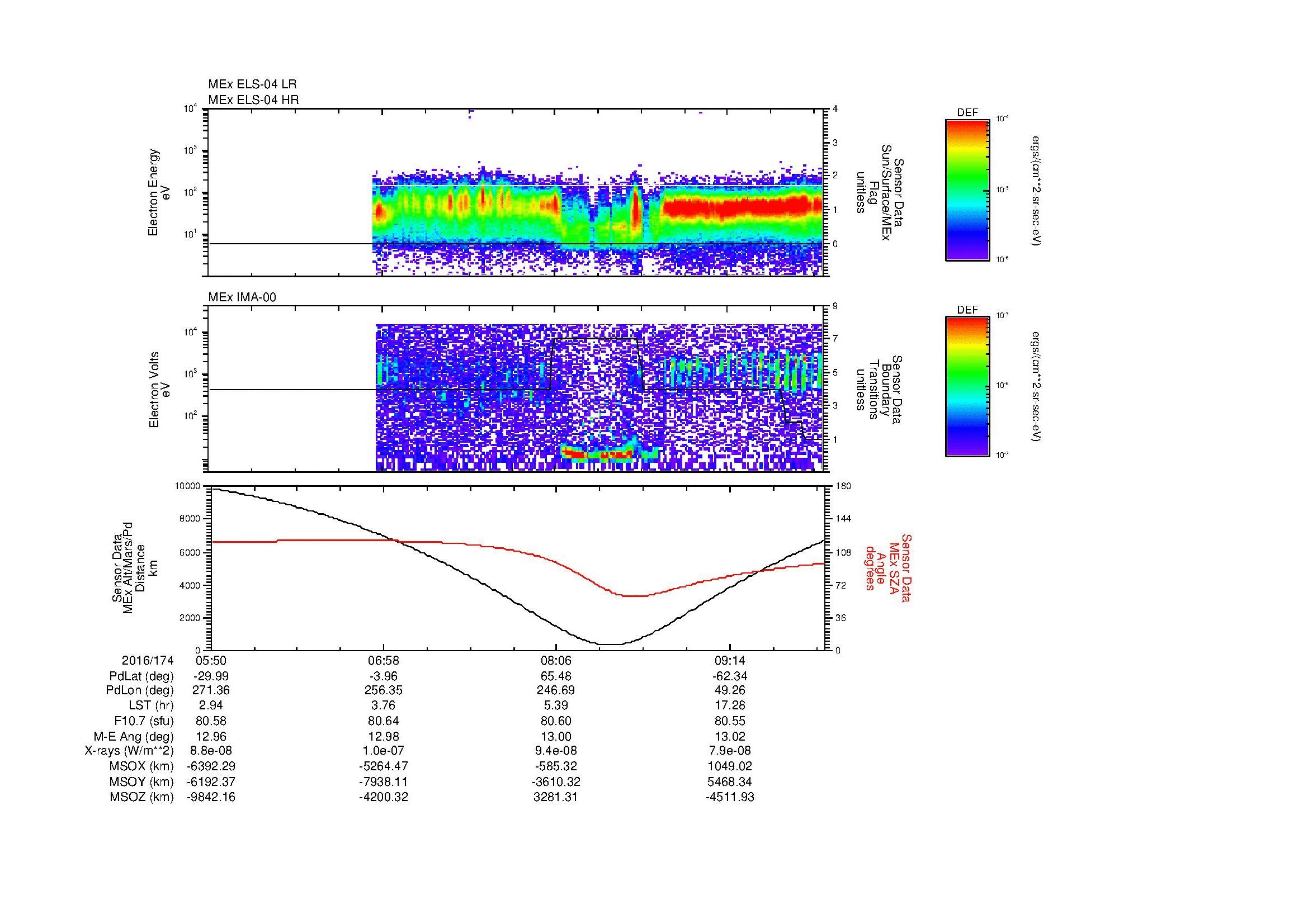Click MSOY value '5468.34'
The image size is (1308, 924).
[x=730, y=781]
